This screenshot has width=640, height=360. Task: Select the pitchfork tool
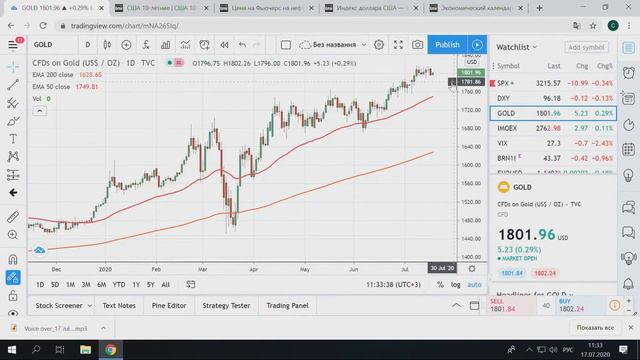13,103
